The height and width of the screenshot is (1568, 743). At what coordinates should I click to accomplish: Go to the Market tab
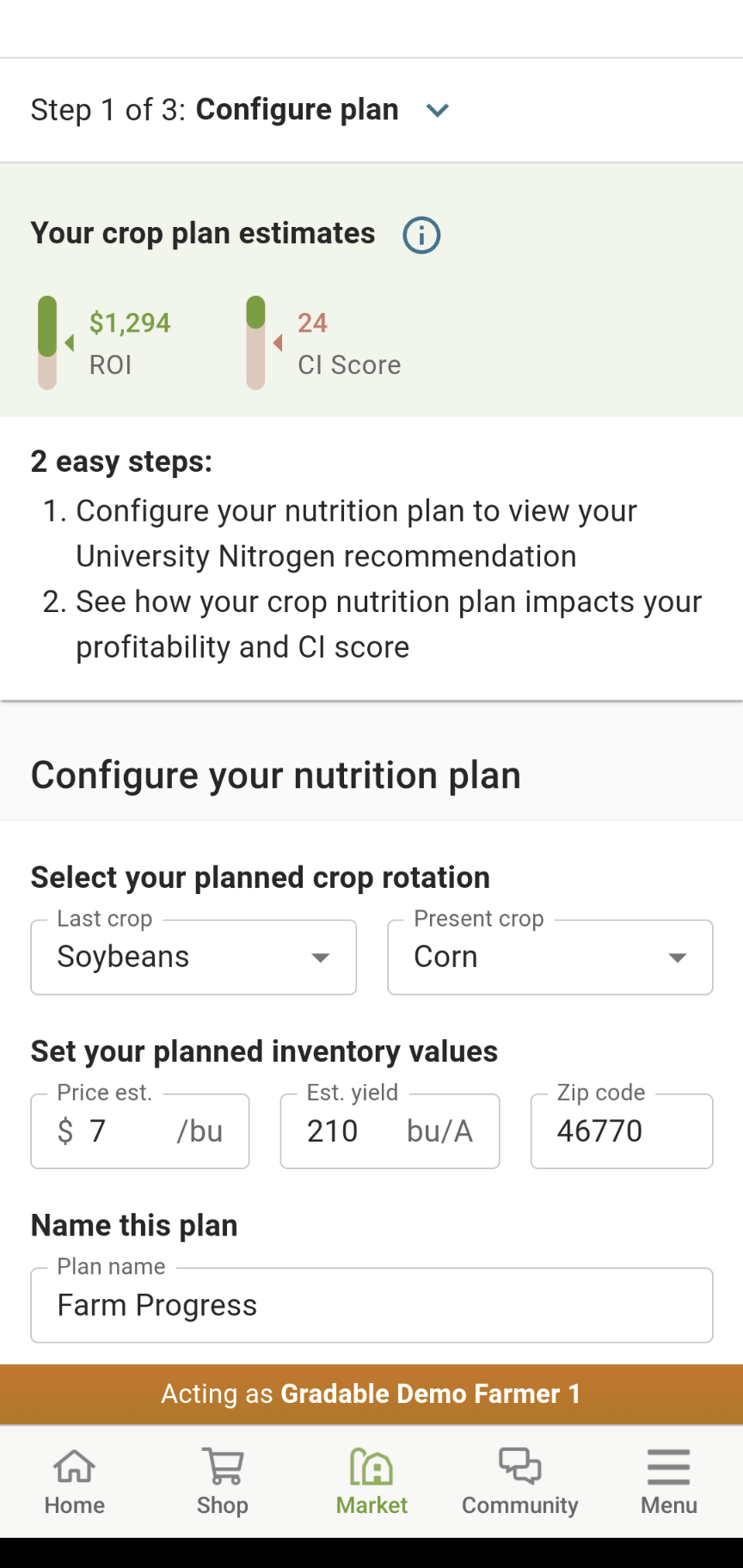371,1482
